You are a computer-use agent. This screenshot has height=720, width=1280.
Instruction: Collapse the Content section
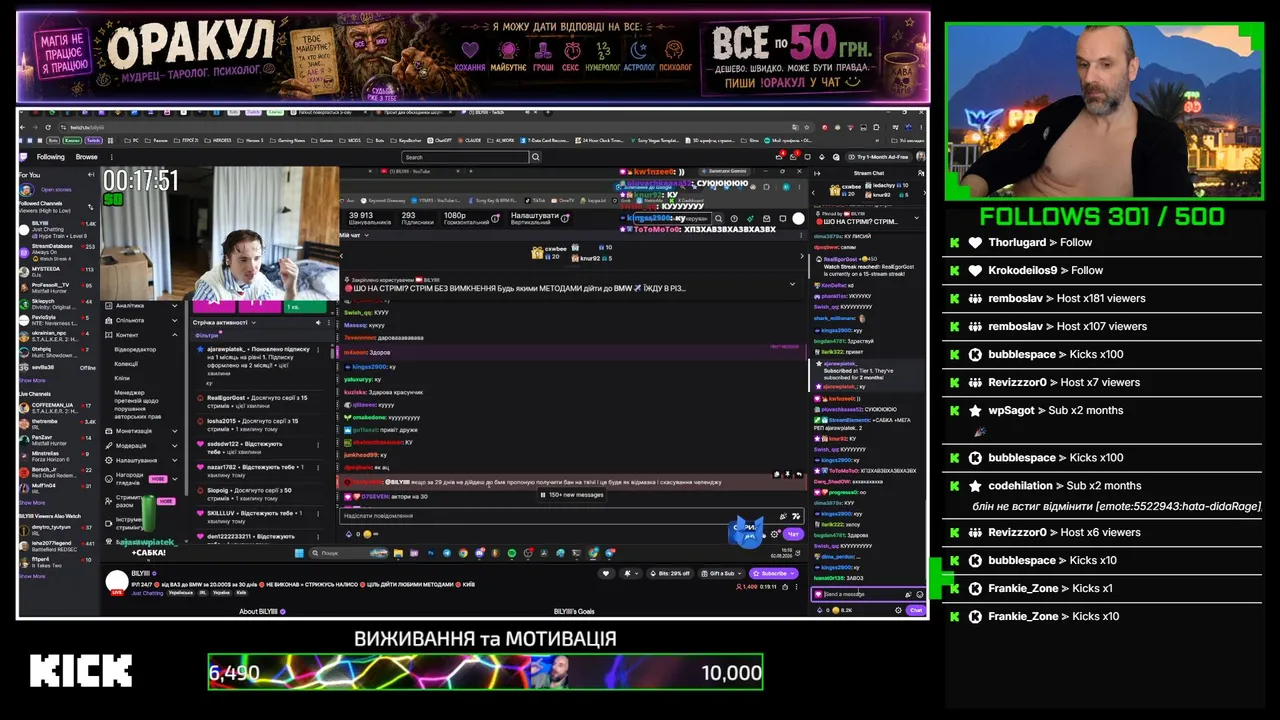click(x=175, y=335)
